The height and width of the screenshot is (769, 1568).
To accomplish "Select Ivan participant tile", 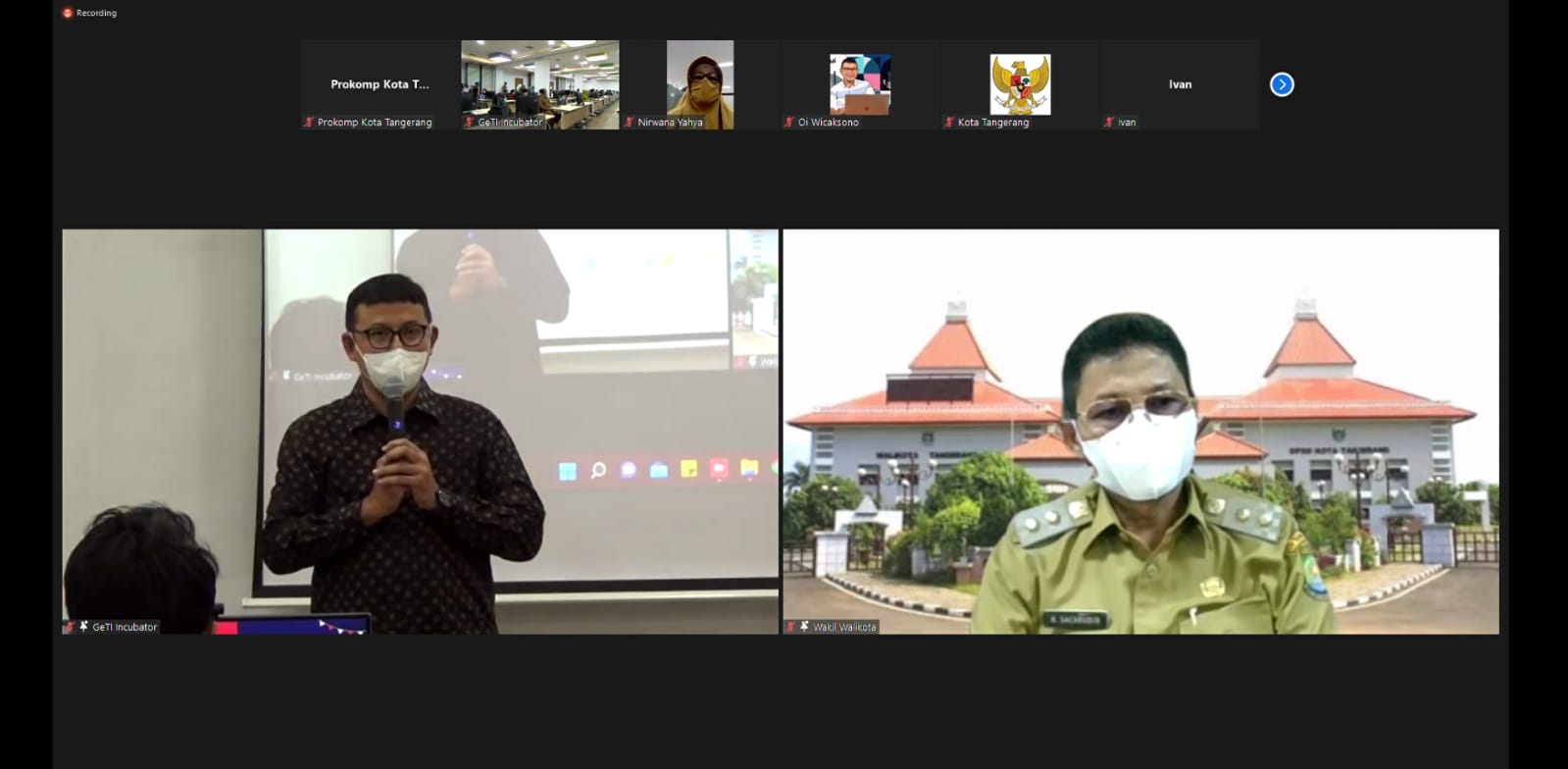I will tap(1180, 83).
